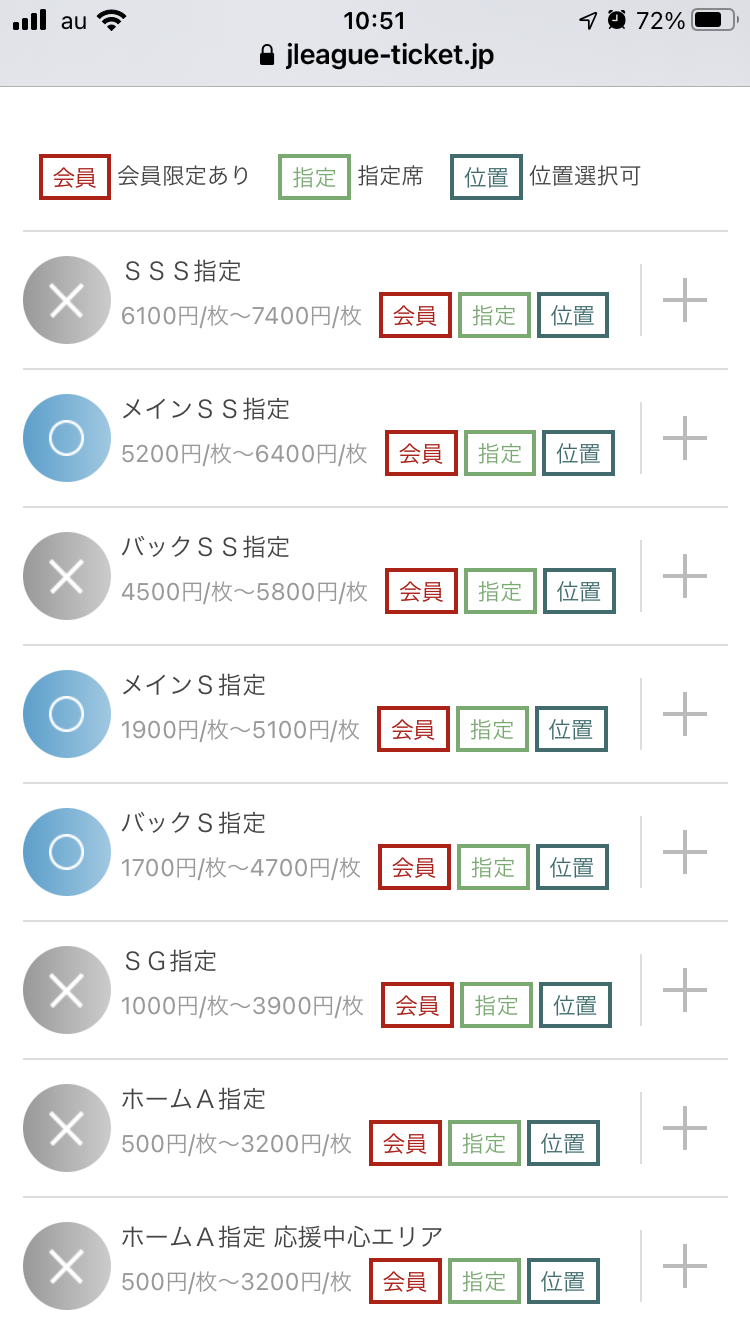Screen dimensions: 750x1334
Task: Expand バックＳ指定 ticket options
Action: click(685, 852)
